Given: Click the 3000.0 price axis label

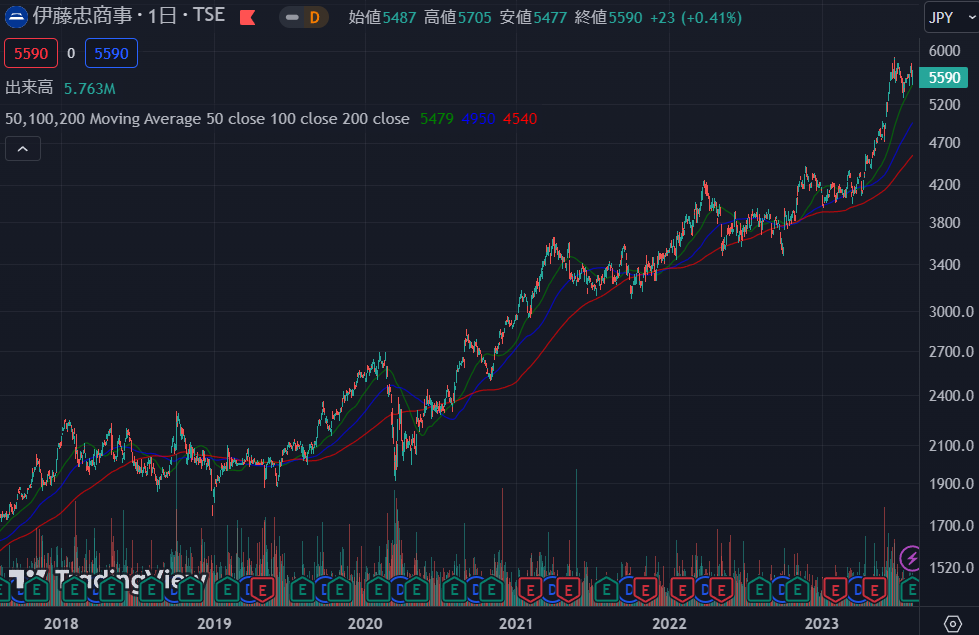Looking at the screenshot, I should [951, 312].
